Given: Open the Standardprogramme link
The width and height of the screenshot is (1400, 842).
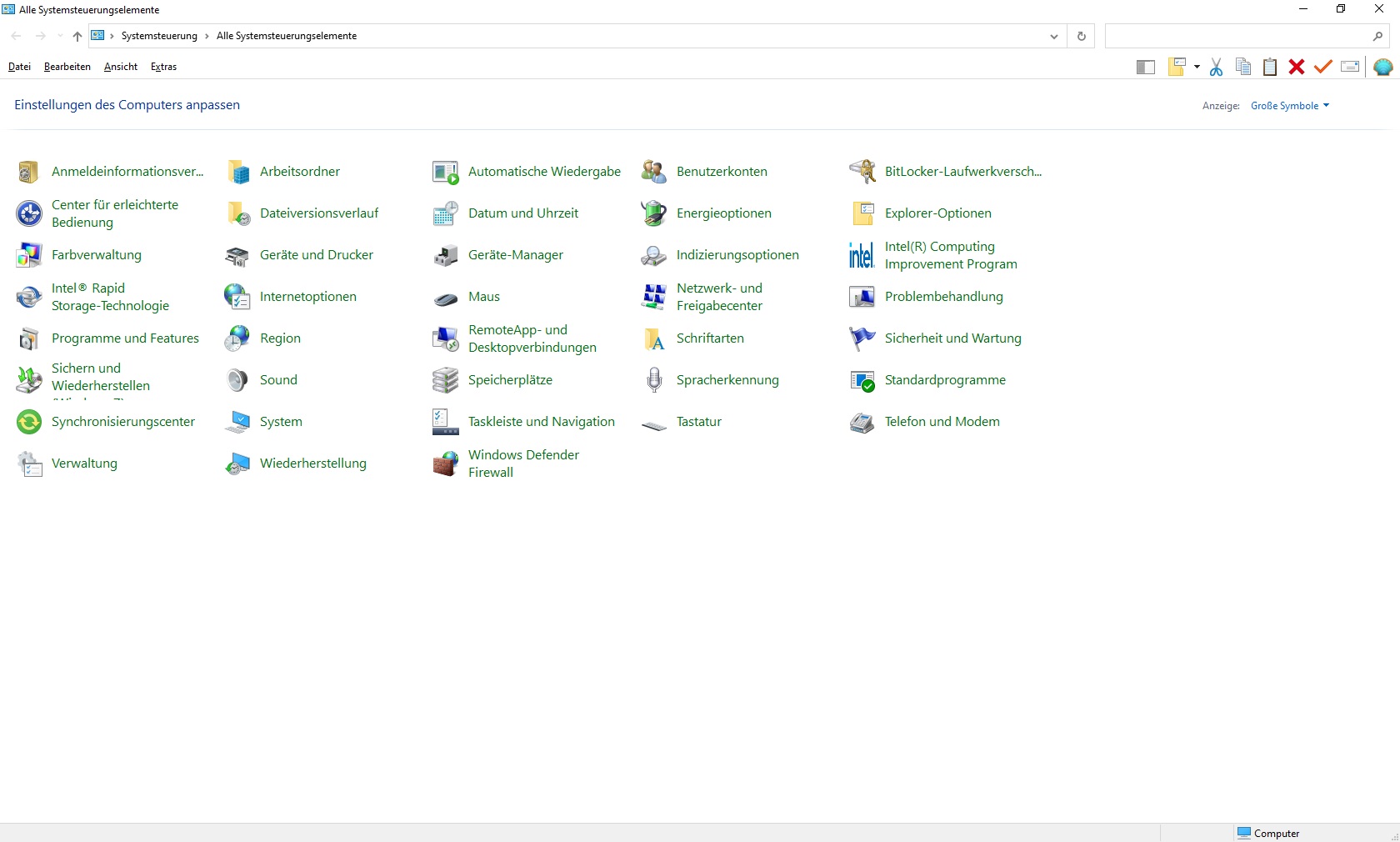Looking at the screenshot, I should pyautogui.click(x=945, y=380).
